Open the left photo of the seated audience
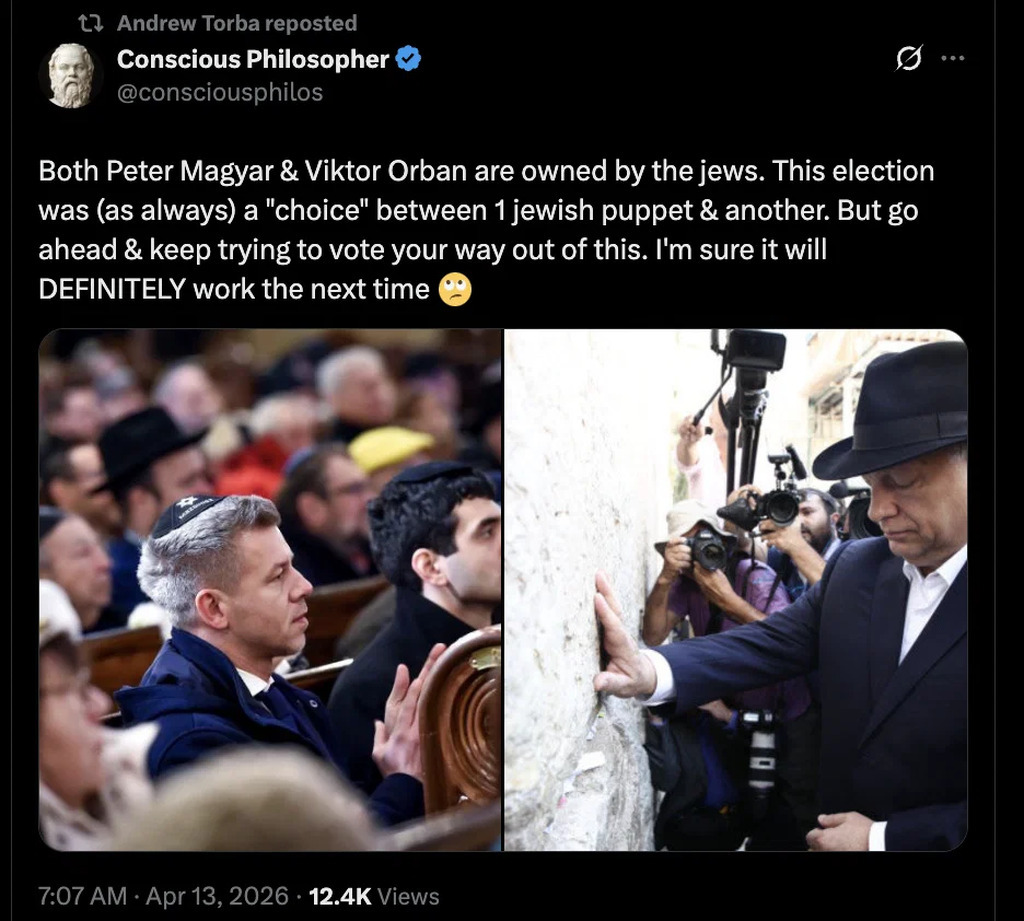 [270, 590]
